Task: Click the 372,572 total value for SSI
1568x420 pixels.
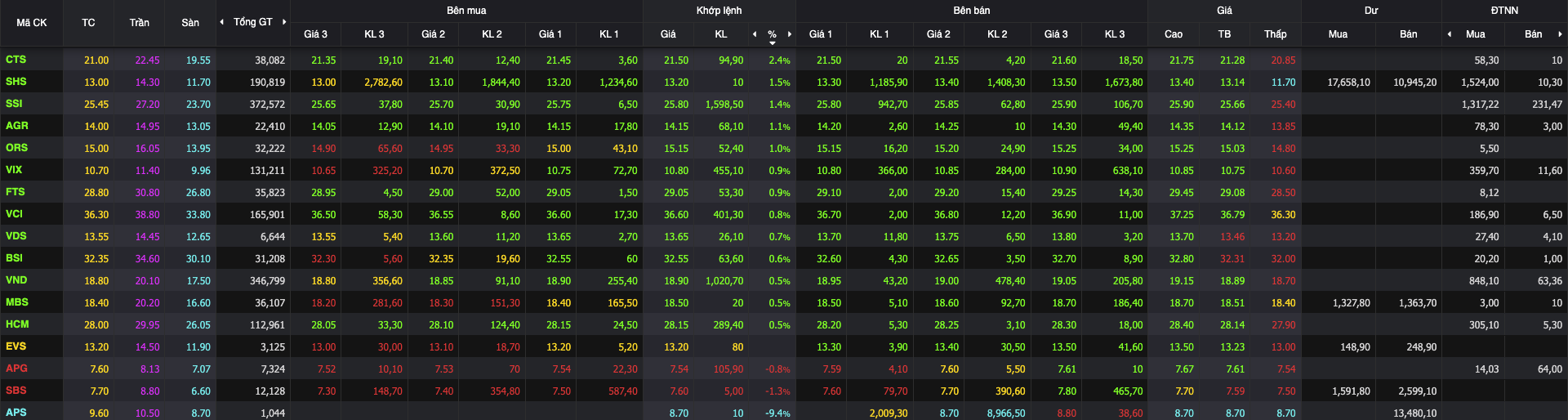Action: [x=267, y=105]
